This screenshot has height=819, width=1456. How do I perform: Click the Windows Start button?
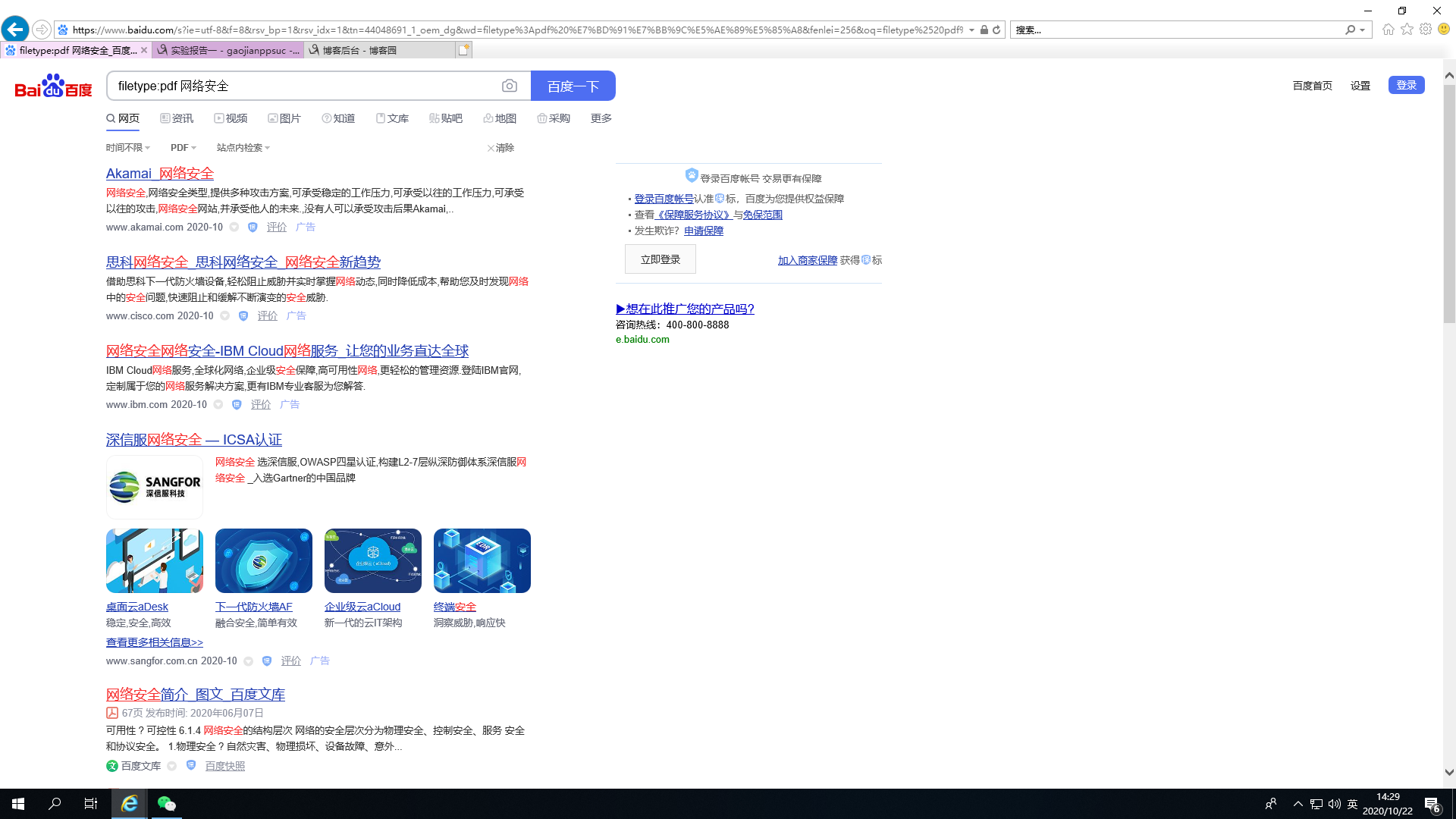pyautogui.click(x=18, y=804)
